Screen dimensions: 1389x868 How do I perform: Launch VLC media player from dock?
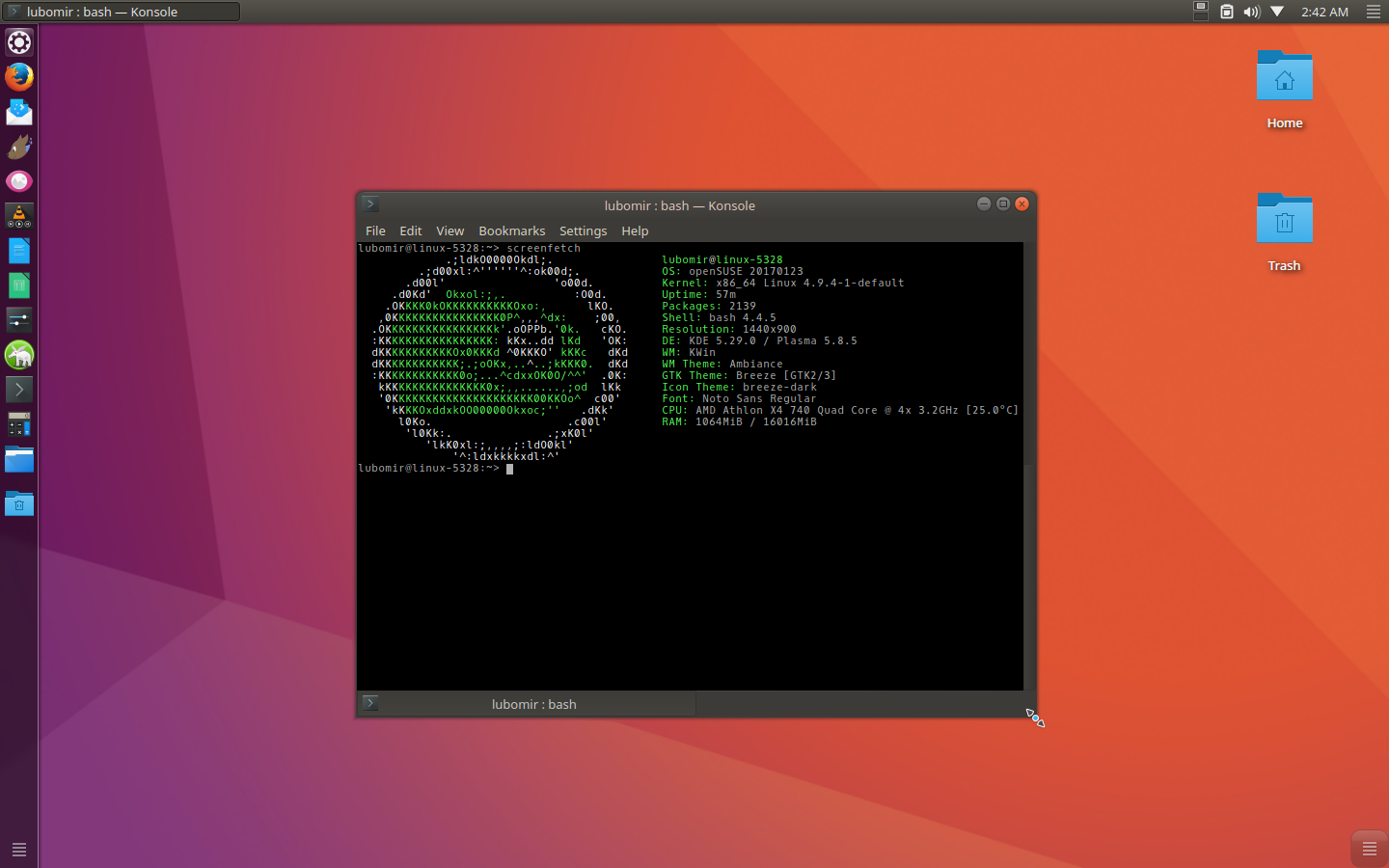[19, 216]
